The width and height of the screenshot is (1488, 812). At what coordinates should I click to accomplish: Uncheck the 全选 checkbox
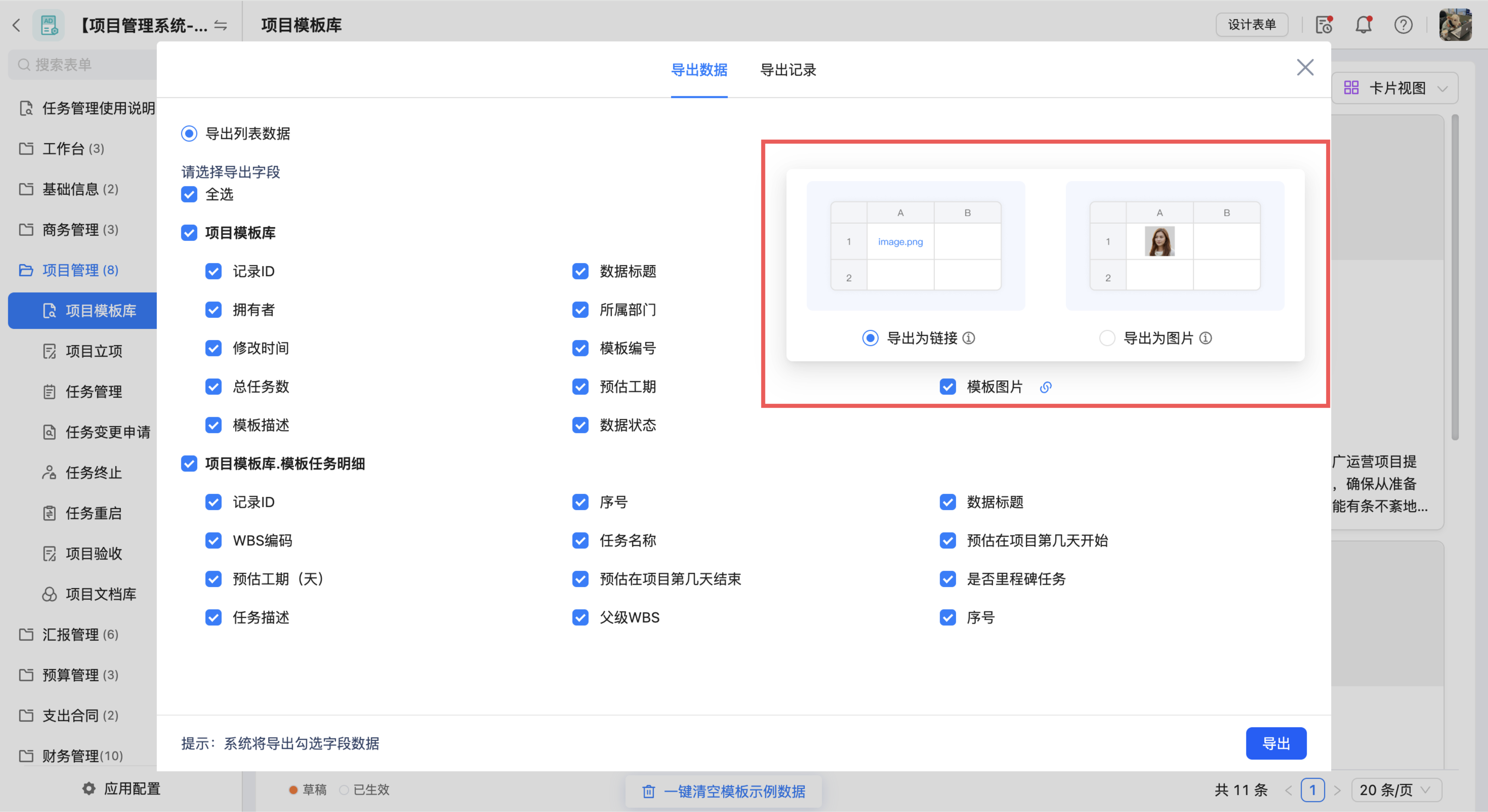point(189,194)
